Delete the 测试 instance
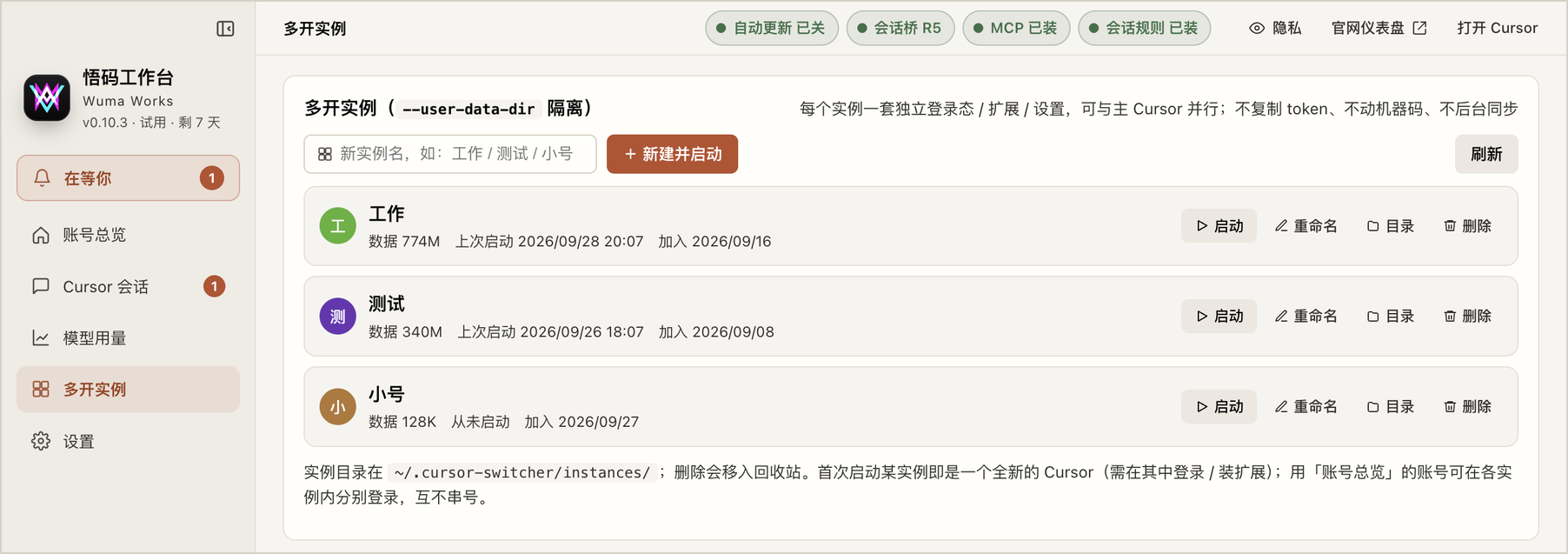 1467,317
